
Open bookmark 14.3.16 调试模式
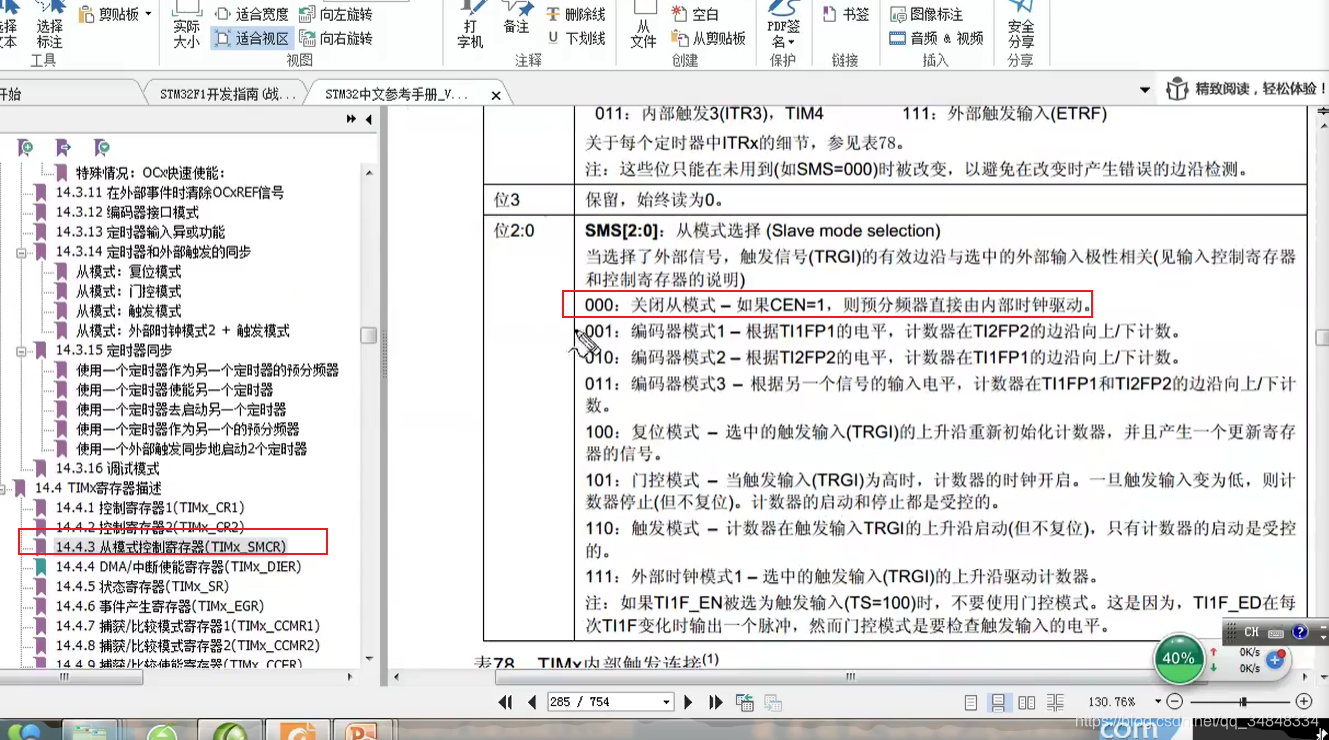107,468
